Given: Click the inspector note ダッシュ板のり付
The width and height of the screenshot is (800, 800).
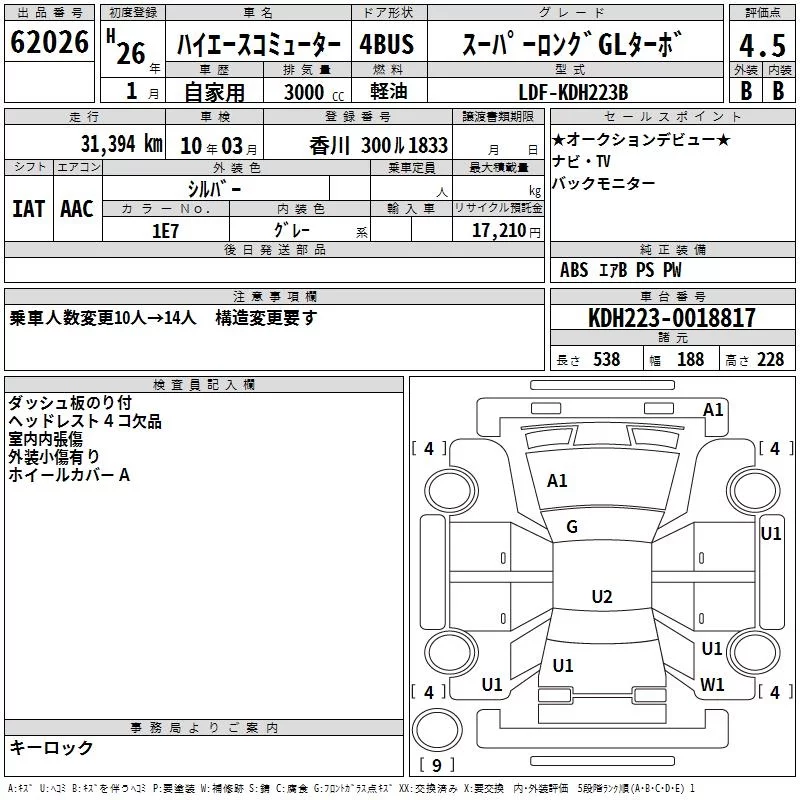Looking at the screenshot, I should click(x=70, y=403).
